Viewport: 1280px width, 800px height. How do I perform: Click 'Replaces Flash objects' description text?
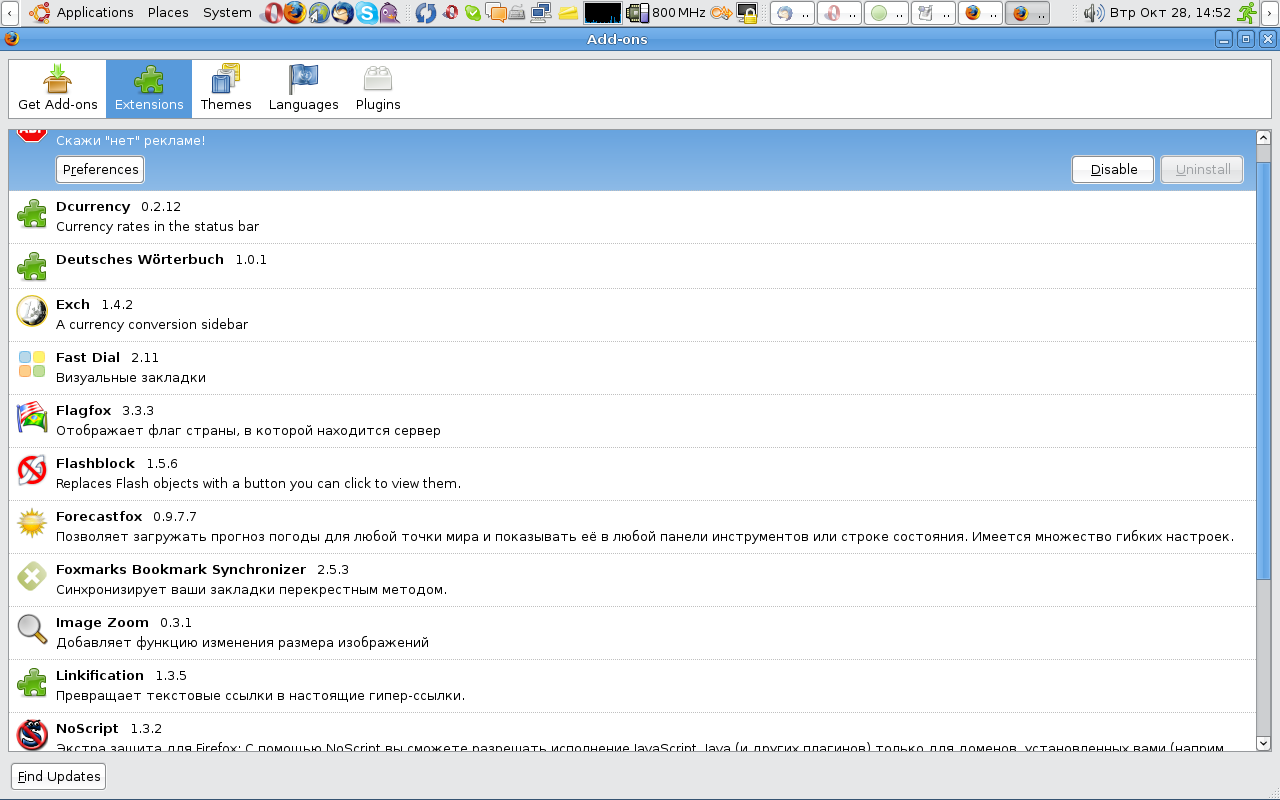click(x=258, y=484)
